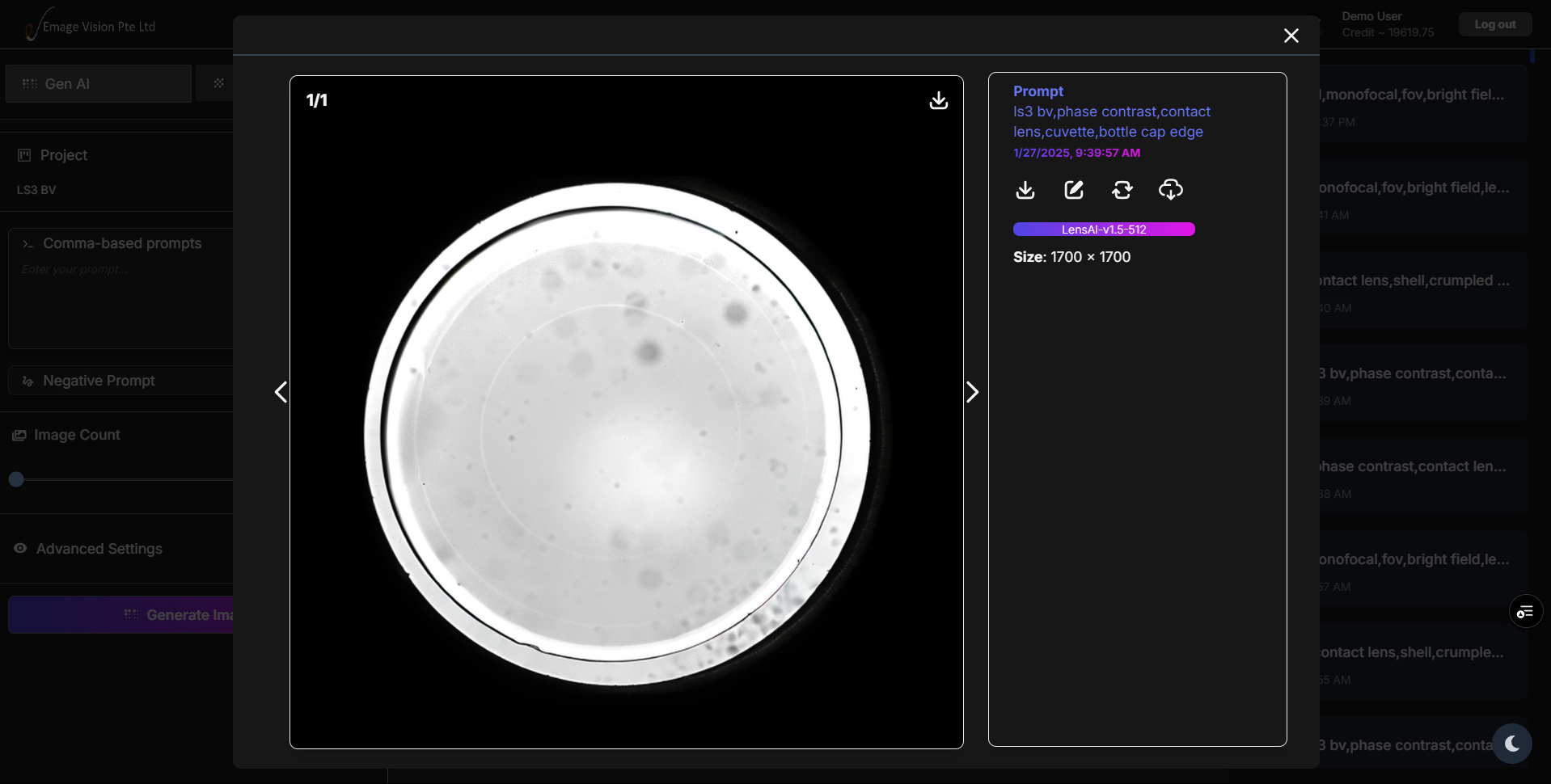1551x784 pixels.
Task: Download image from preview top-right corner
Action: pyautogui.click(x=938, y=100)
